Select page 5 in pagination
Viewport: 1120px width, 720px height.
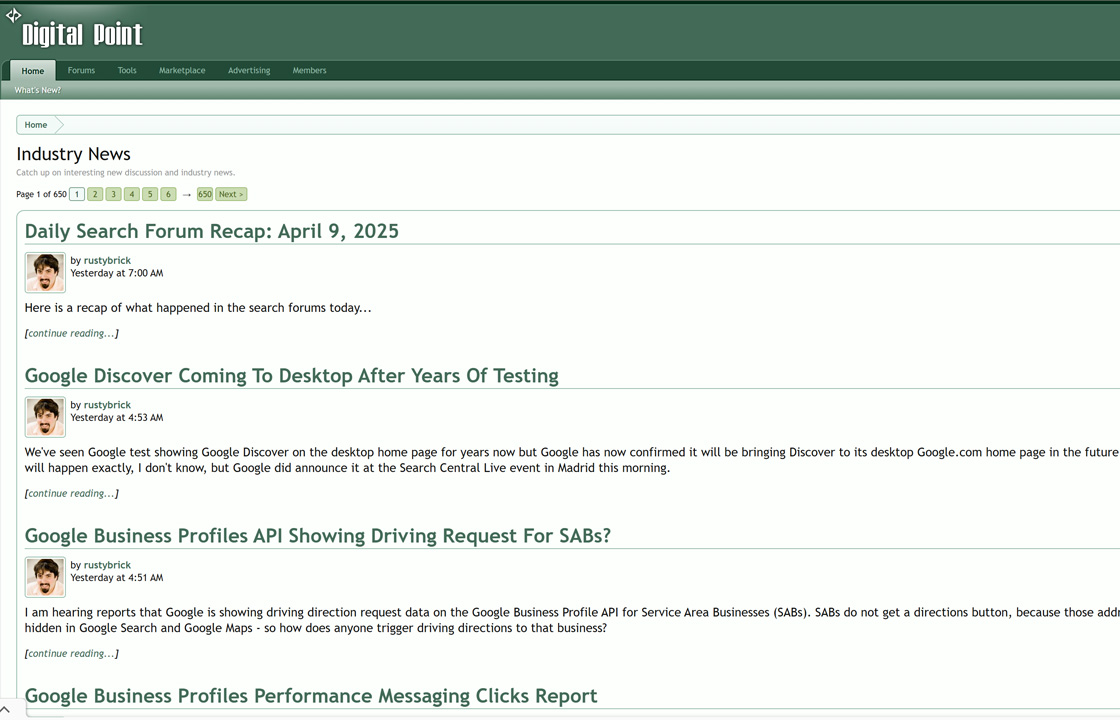150,194
